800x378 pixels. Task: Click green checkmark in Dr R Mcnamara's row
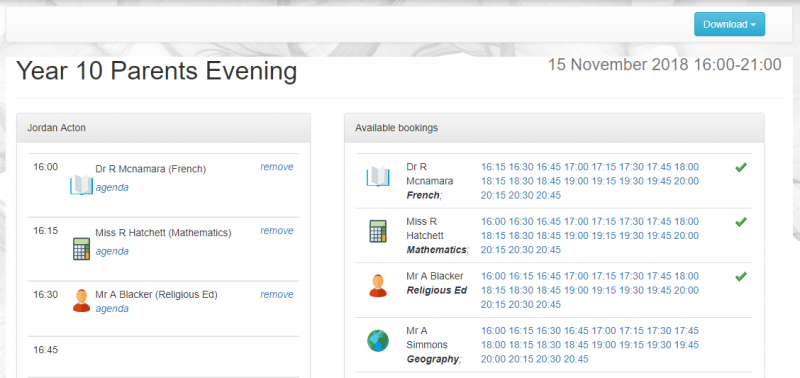click(x=741, y=167)
